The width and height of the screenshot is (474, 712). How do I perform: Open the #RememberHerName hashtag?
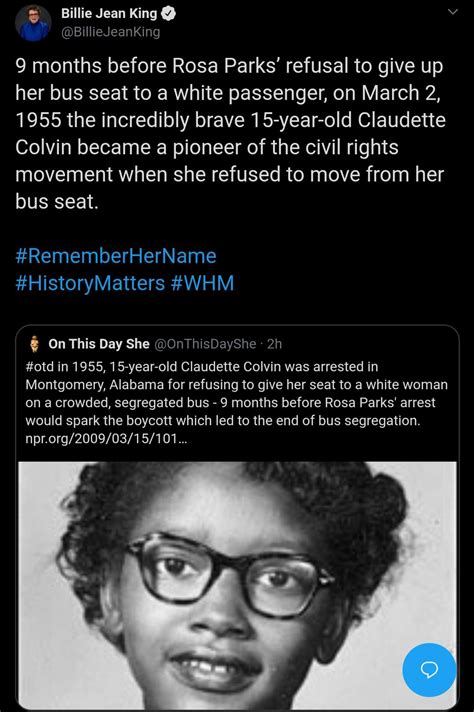click(116, 256)
